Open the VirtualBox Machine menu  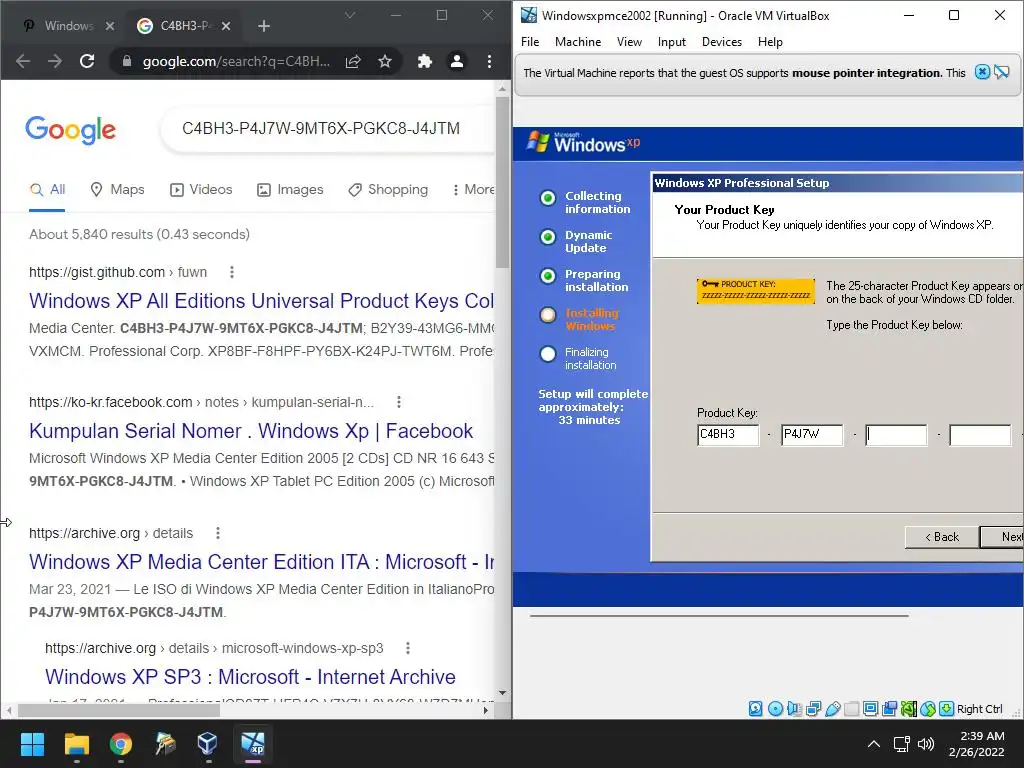click(x=578, y=42)
